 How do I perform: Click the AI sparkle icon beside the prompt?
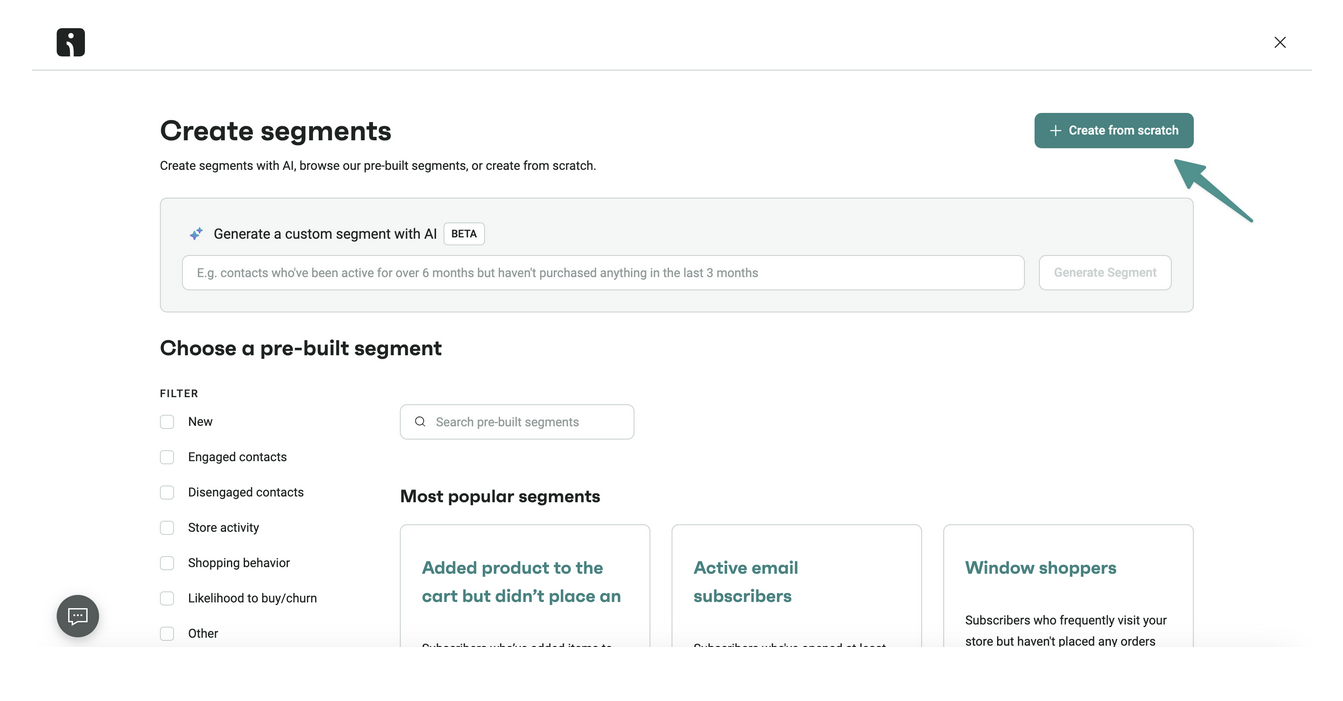point(195,232)
